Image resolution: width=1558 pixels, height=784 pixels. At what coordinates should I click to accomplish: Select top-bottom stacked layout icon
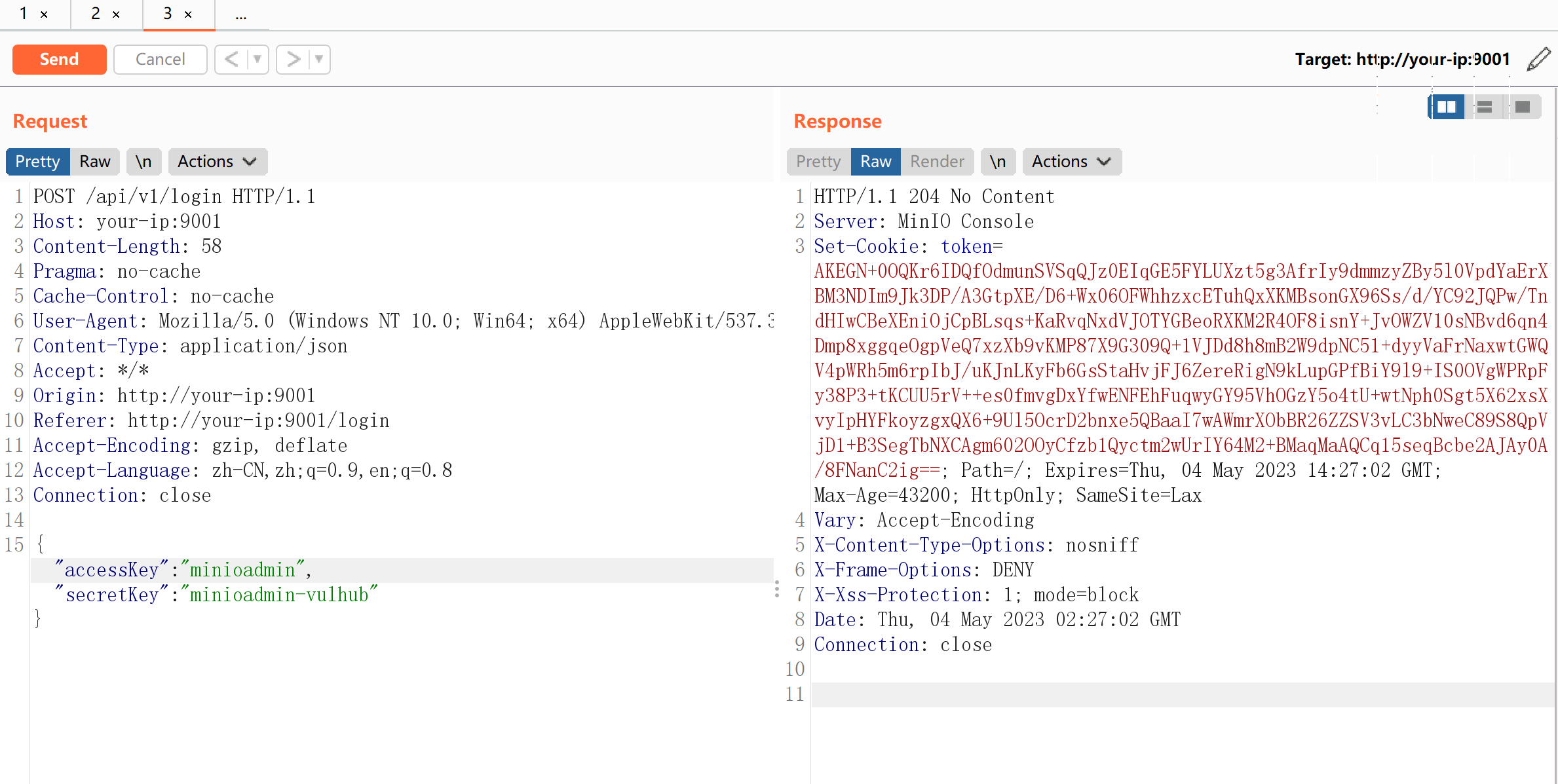(1485, 107)
